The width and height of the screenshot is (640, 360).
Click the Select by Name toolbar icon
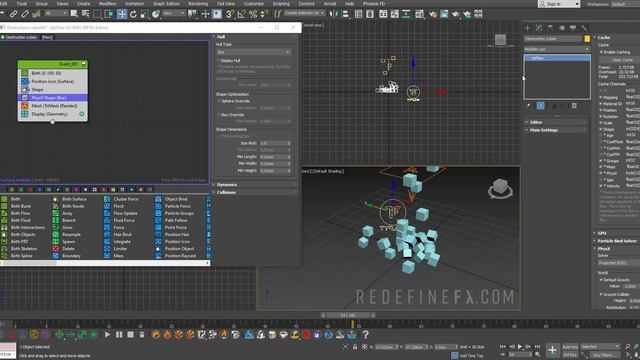tap(85, 14)
